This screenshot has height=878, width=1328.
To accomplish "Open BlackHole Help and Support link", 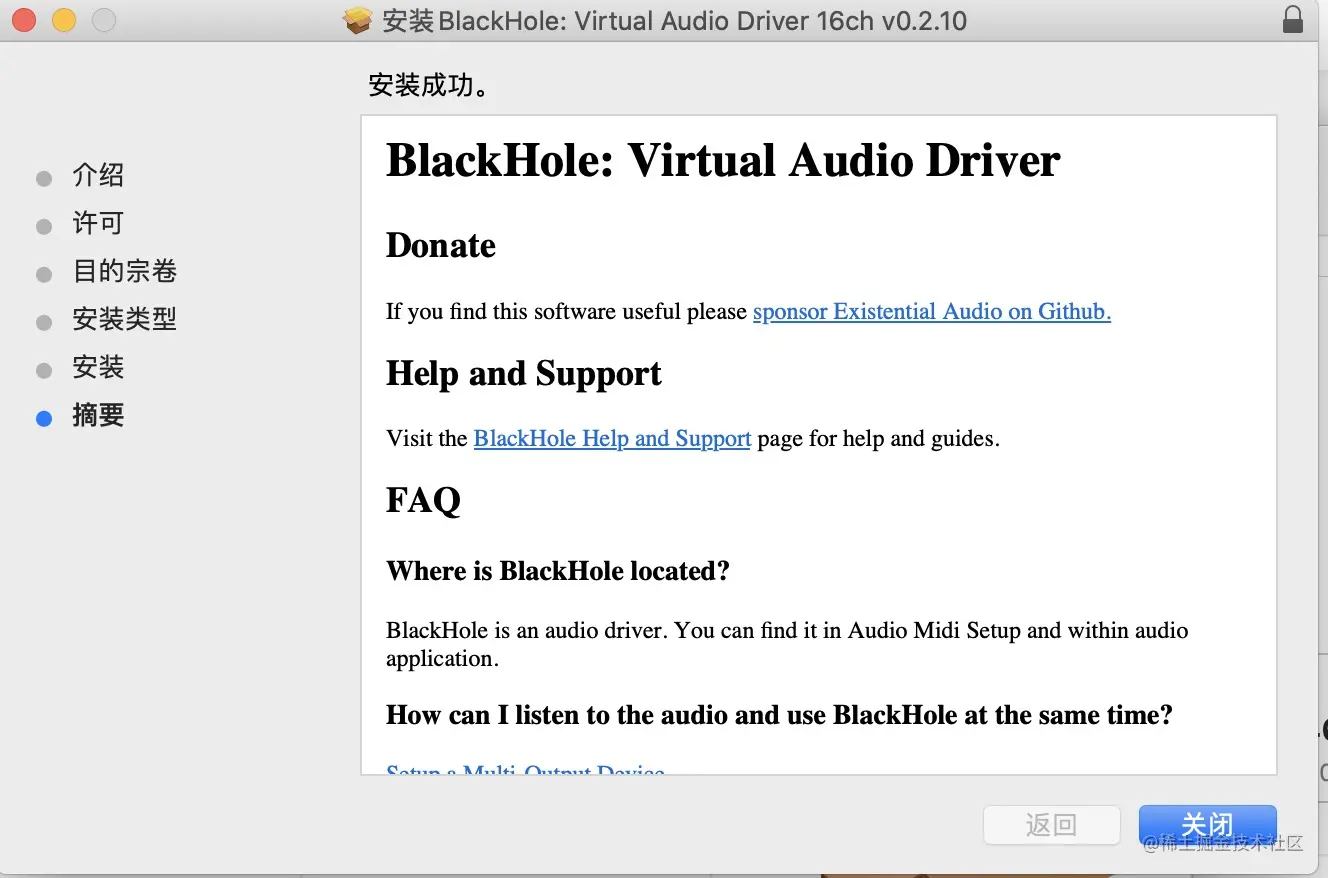I will 612,438.
